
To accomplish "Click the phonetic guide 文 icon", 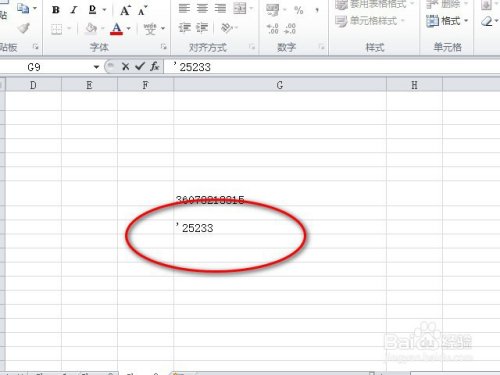I will (150, 29).
